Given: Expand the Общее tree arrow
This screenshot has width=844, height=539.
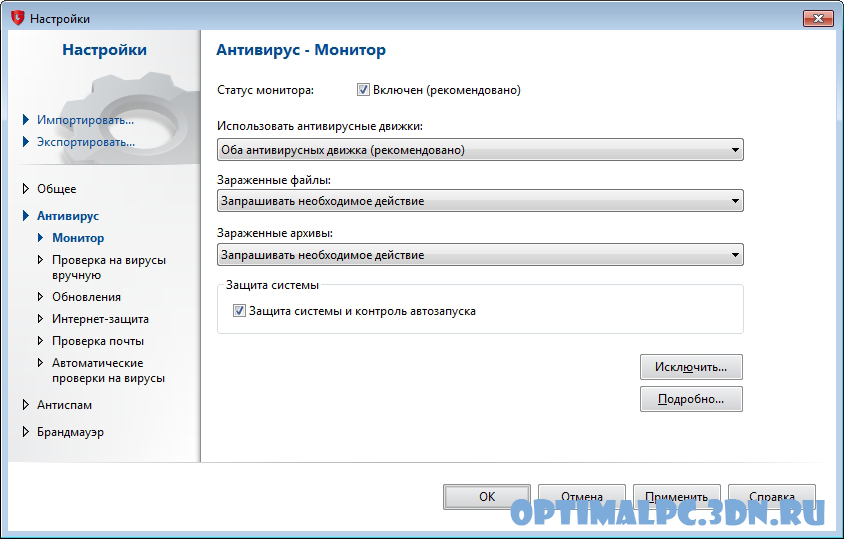Looking at the screenshot, I should [x=25, y=188].
